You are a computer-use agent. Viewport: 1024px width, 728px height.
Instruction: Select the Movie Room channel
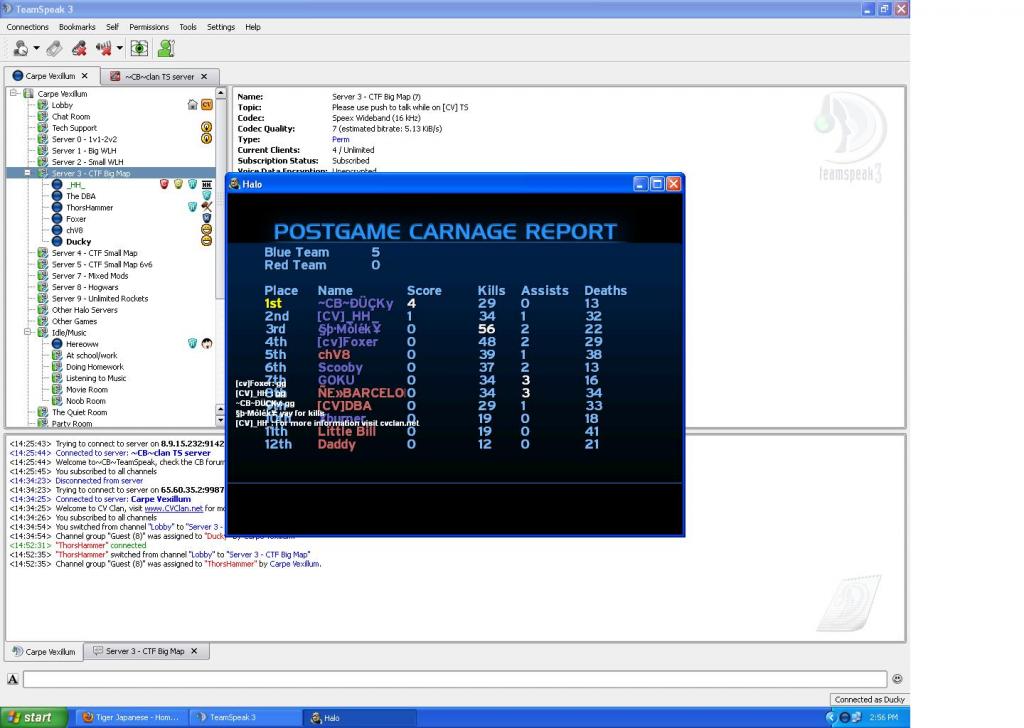(x=87, y=390)
